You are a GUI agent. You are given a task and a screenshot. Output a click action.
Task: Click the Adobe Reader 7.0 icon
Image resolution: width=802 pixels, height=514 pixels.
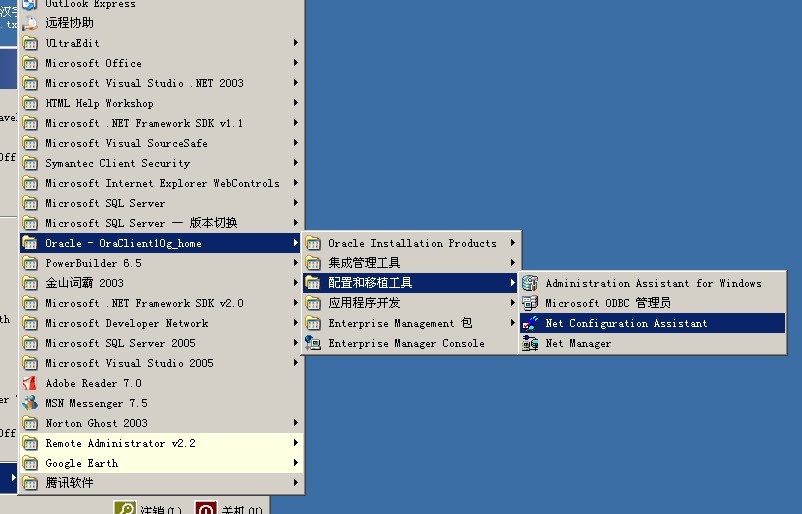[30, 383]
